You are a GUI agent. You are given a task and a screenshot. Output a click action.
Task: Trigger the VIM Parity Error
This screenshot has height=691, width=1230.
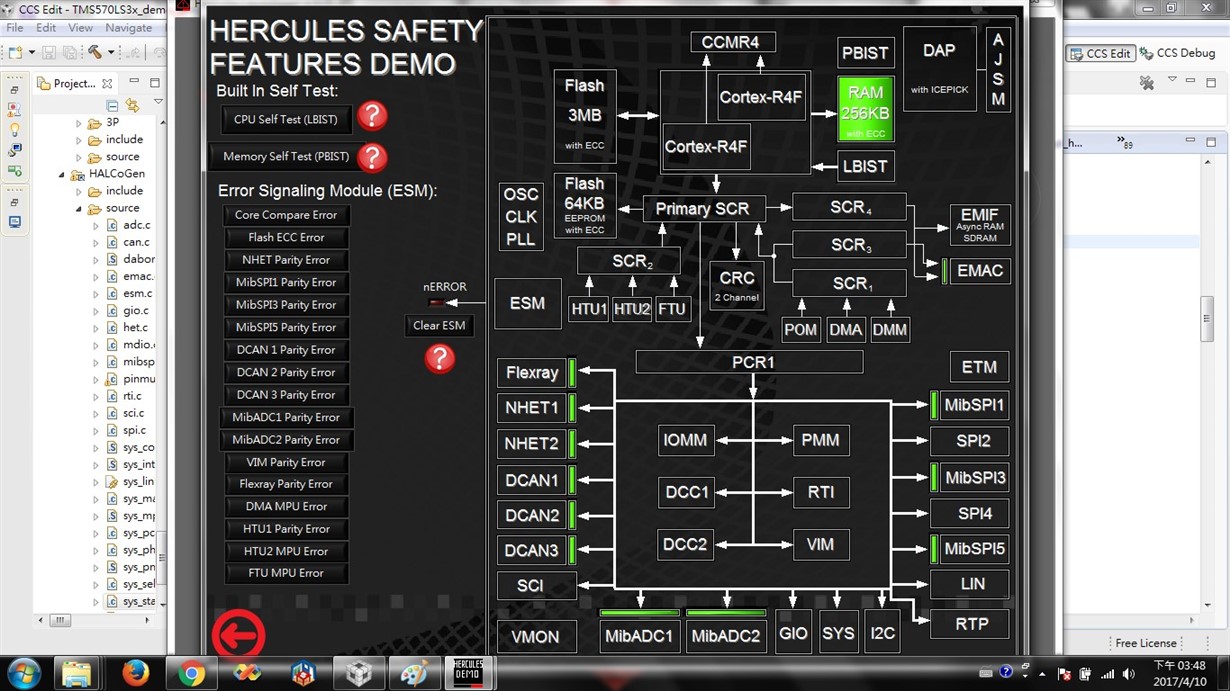[x=286, y=463]
